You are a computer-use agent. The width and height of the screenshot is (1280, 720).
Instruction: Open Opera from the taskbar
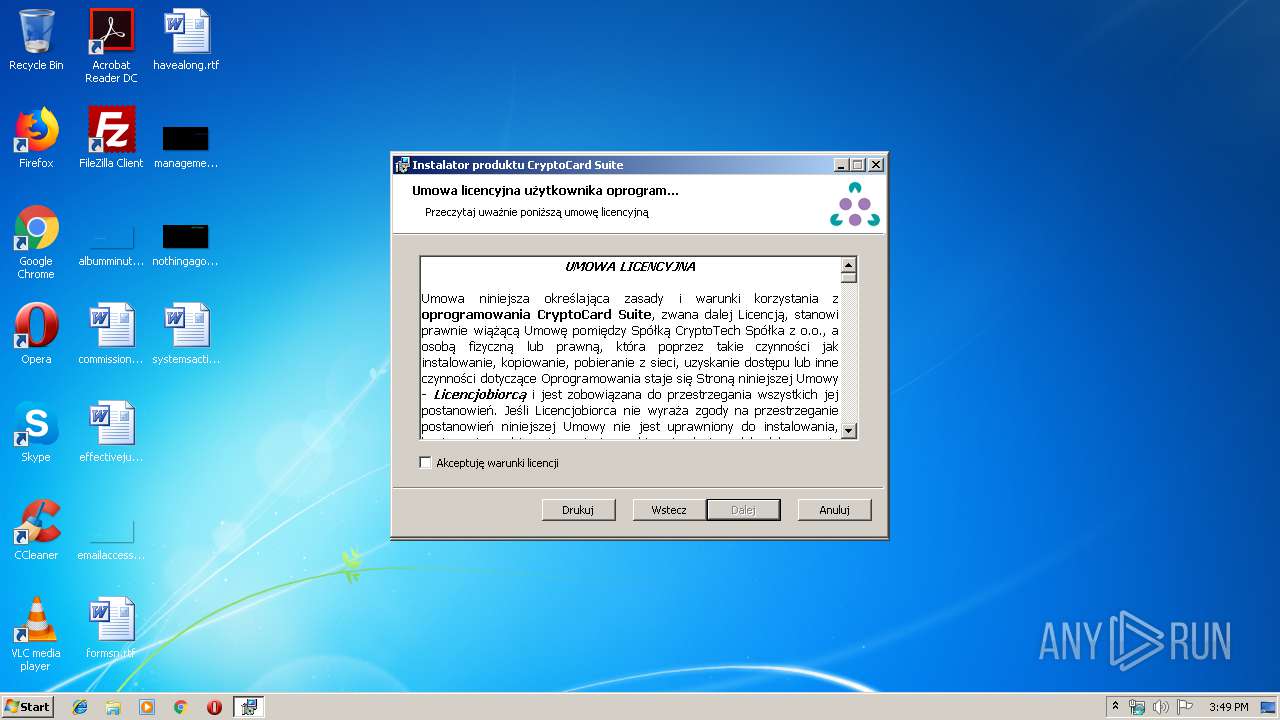(x=214, y=707)
